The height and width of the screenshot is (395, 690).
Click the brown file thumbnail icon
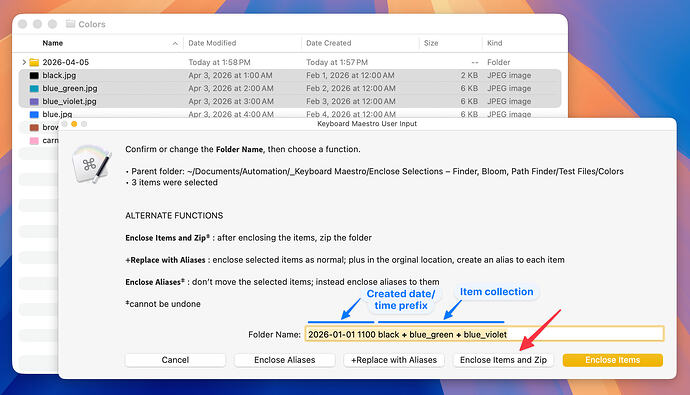[34, 128]
